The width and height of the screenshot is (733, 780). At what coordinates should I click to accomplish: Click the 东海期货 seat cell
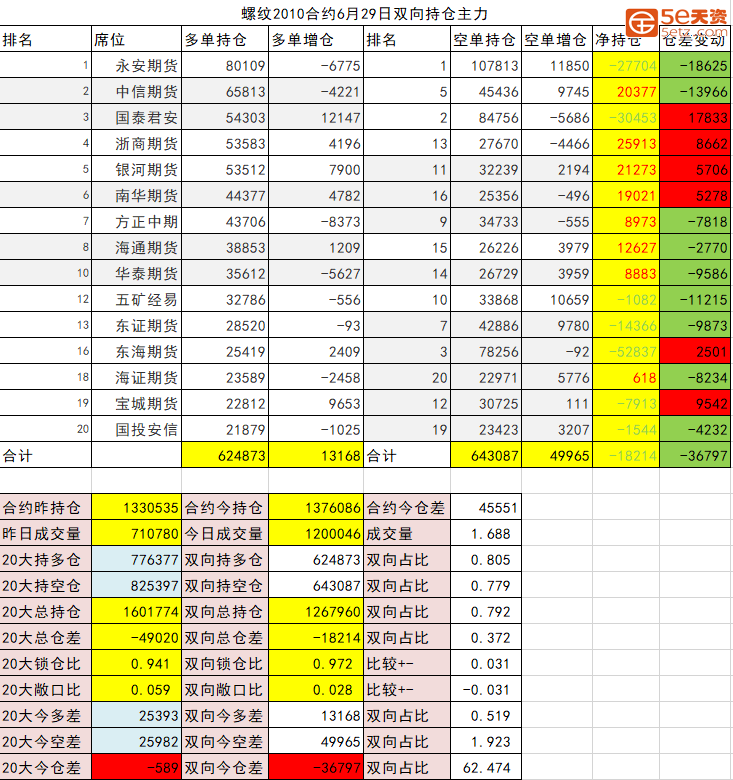tap(136, 351)
